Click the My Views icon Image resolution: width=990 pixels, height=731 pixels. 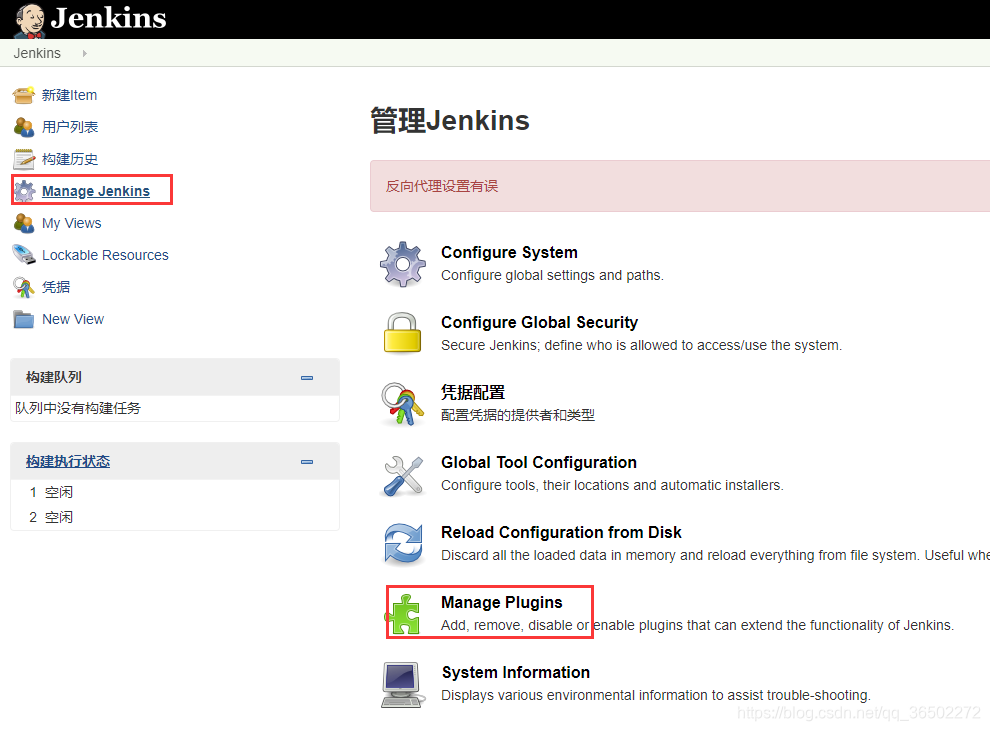point(24,223)
